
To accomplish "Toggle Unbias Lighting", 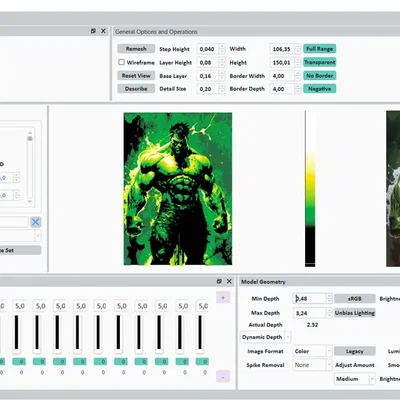I will [355, 313].
